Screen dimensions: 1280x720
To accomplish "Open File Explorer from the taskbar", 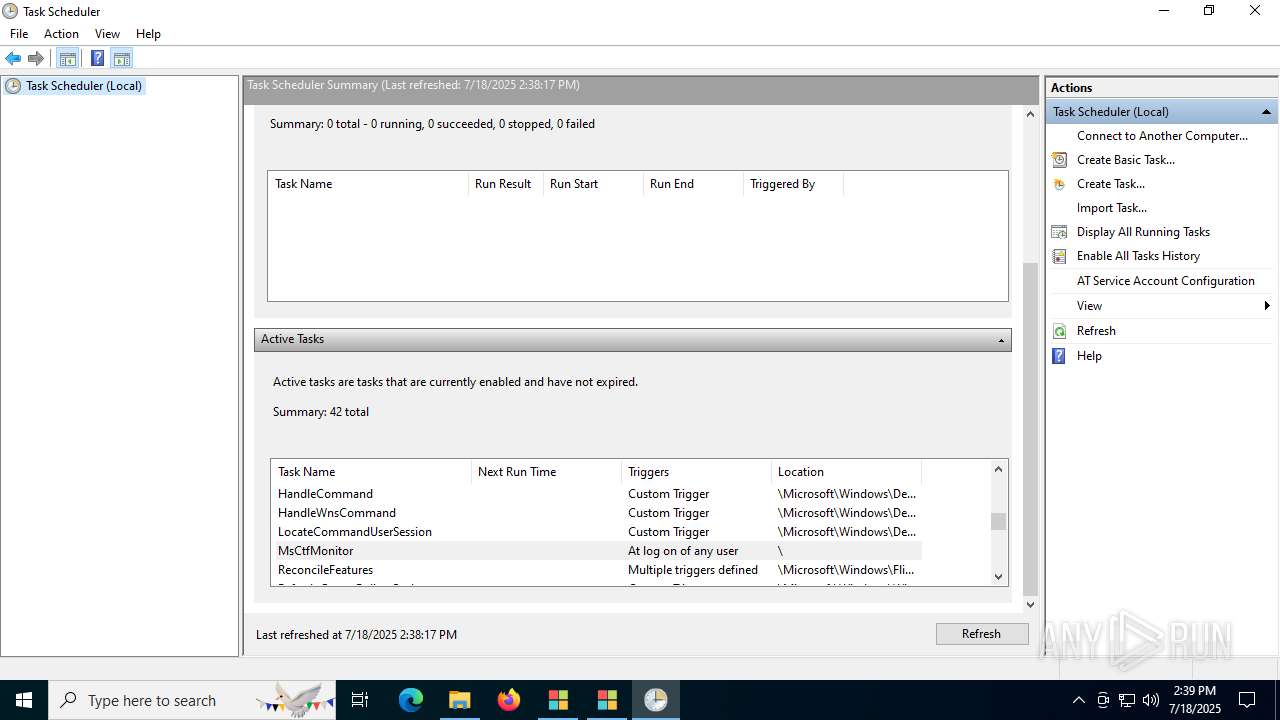I will click(x=460, y=700).
